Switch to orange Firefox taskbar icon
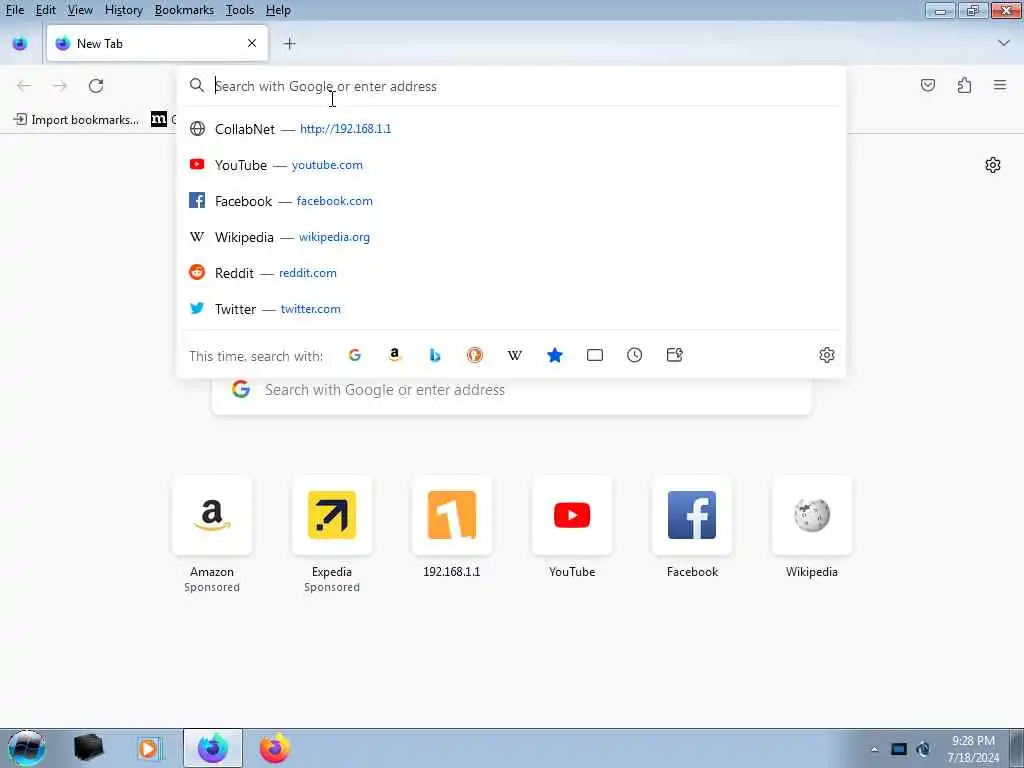This screenshot has height=768, width=1024. click(x=274, y=748)
